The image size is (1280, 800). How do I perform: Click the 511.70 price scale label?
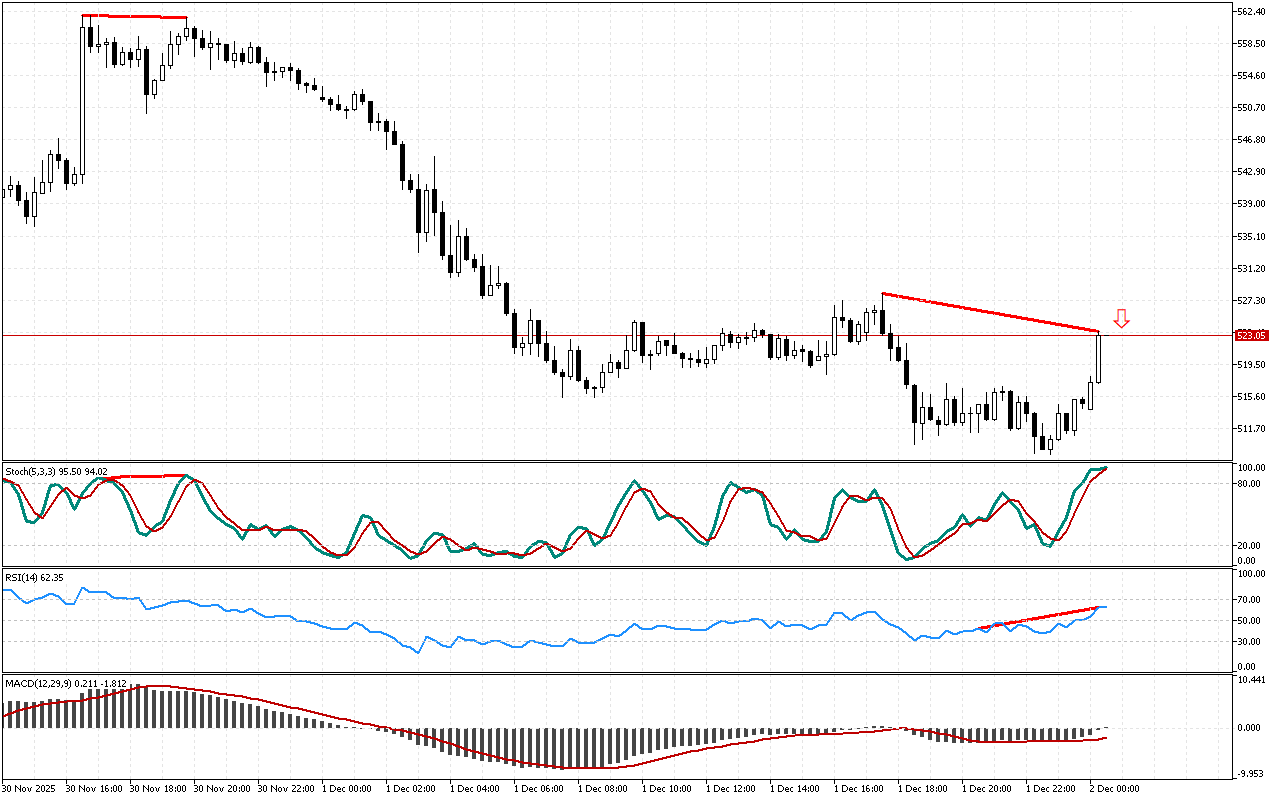tap(1252, 429)
